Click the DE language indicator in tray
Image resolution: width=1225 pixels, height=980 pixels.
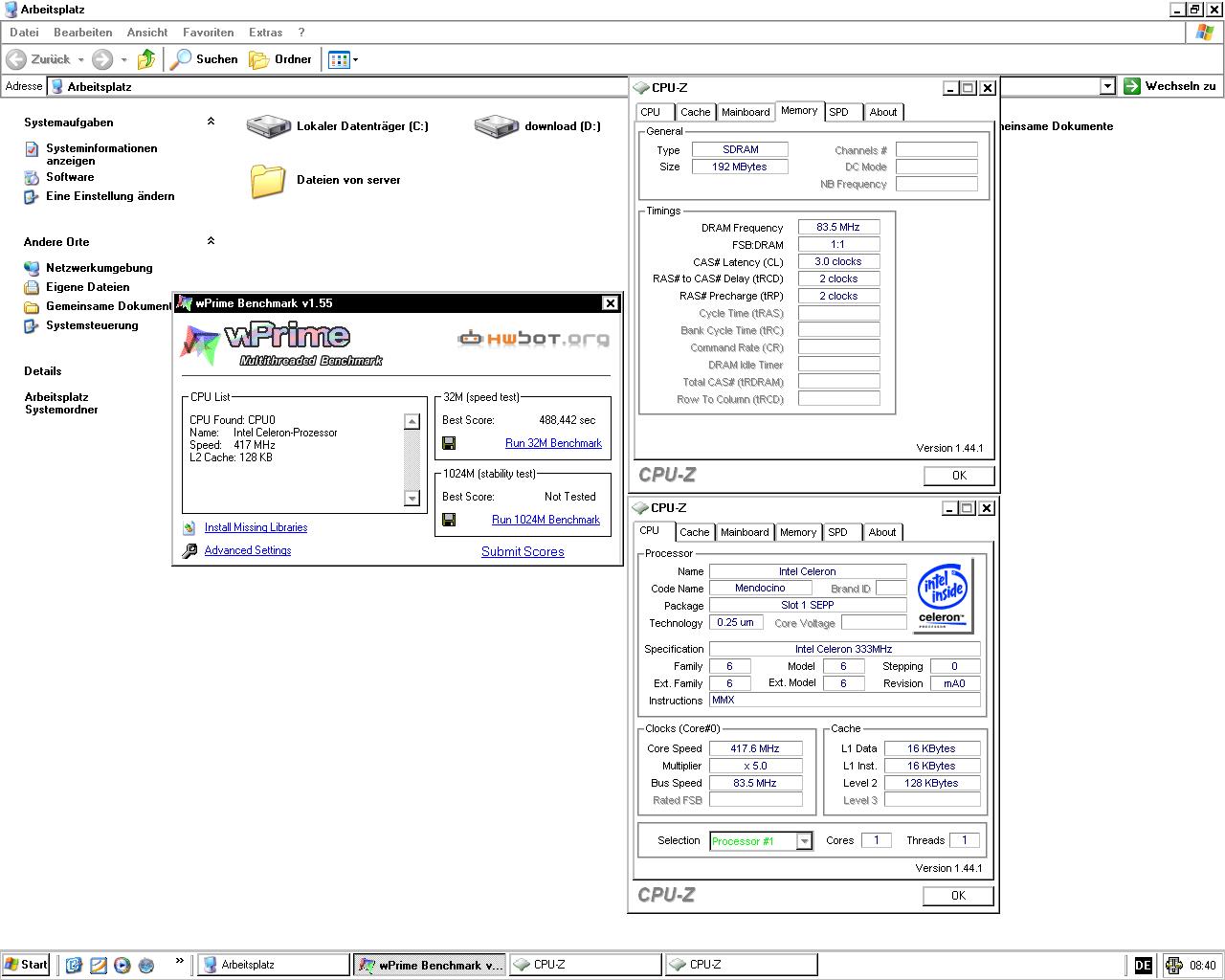1143,966
